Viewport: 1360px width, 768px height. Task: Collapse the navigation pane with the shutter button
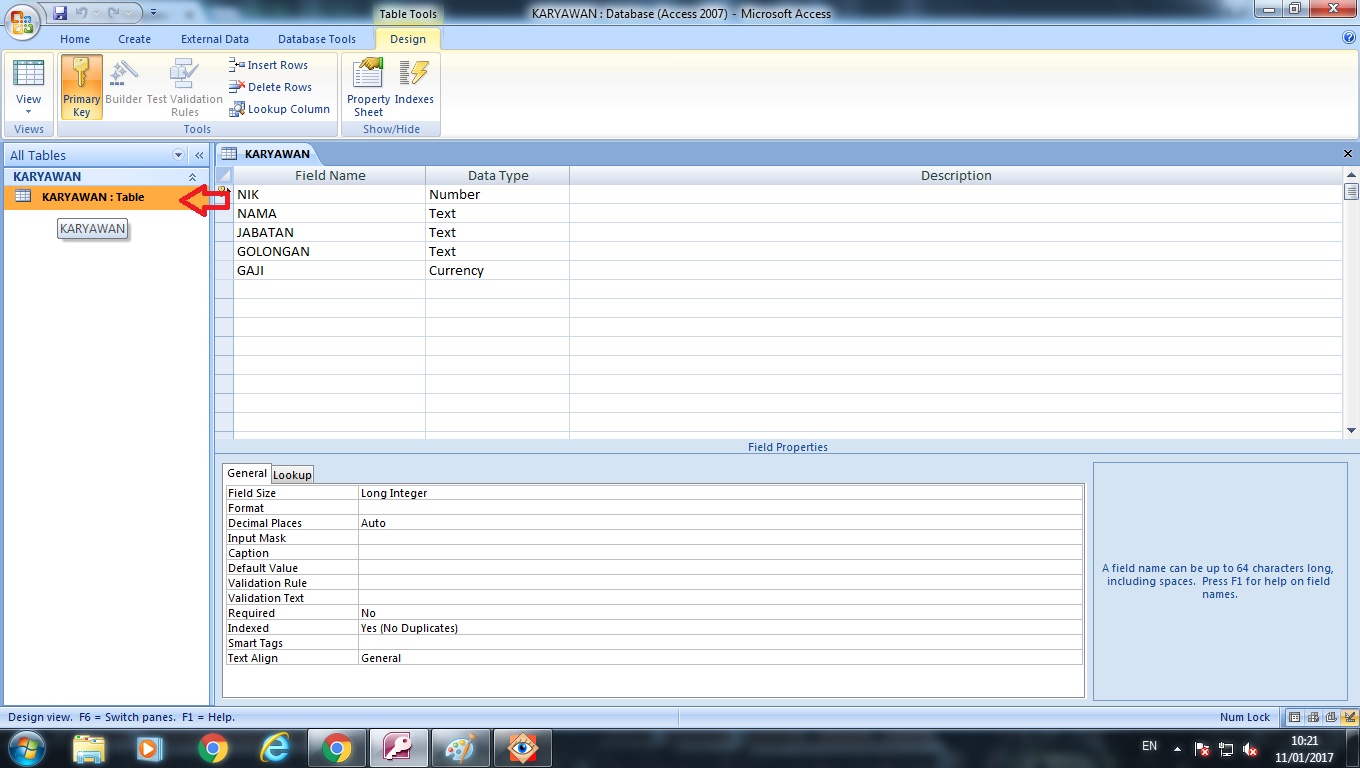click(199, 155)
